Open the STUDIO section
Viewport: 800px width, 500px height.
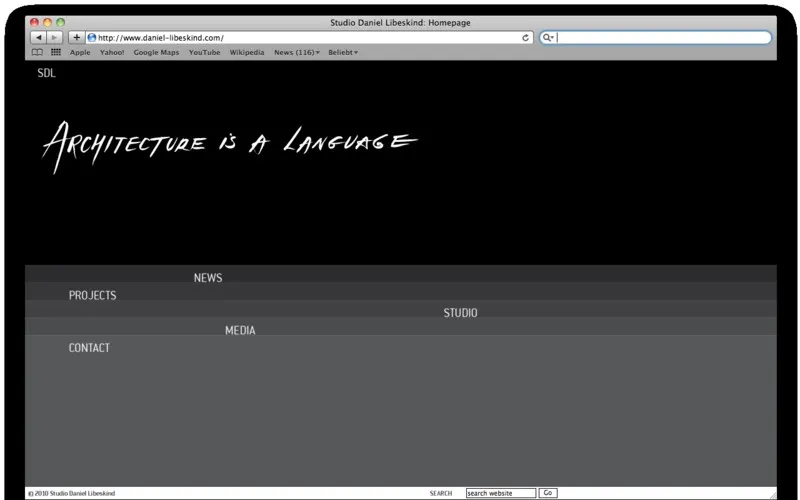pos(460,313)
